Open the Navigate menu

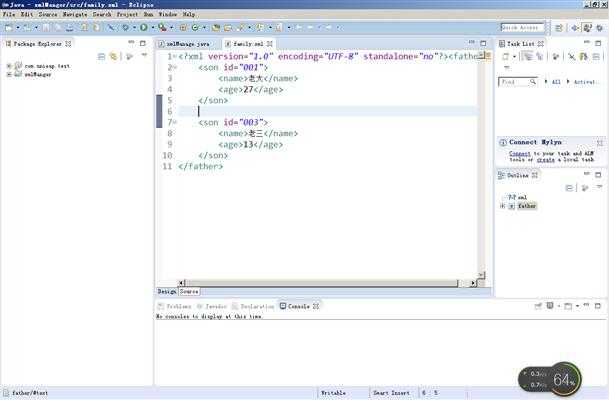pyautogui.click(x=75, y=14)
